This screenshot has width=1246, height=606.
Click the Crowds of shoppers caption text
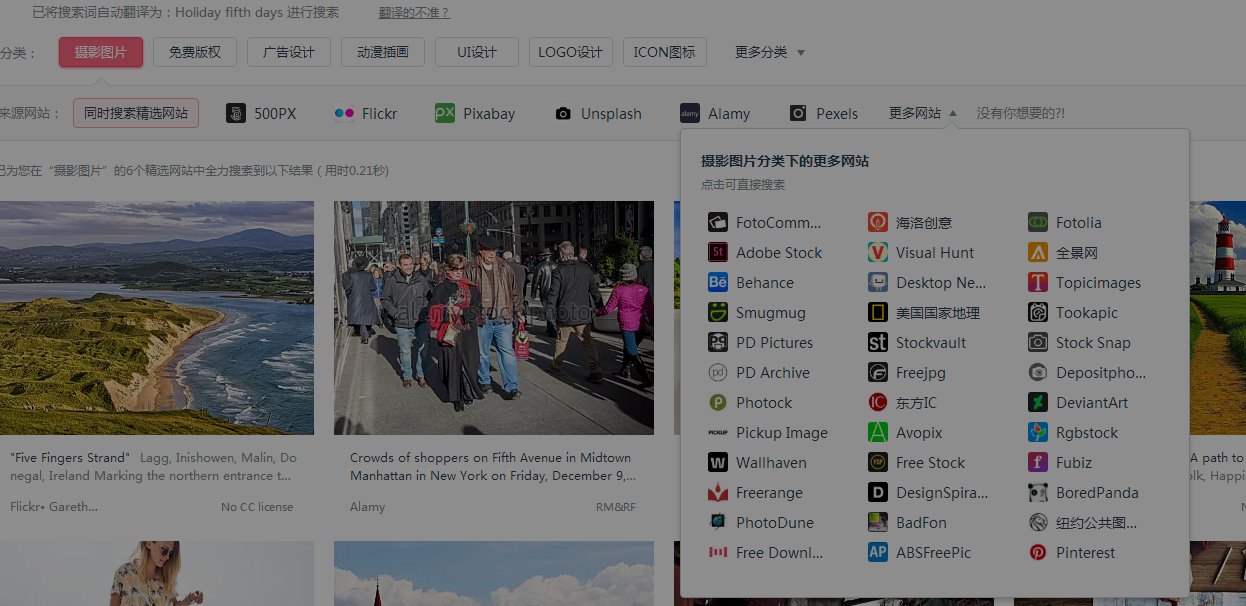(x=493, y=466)
